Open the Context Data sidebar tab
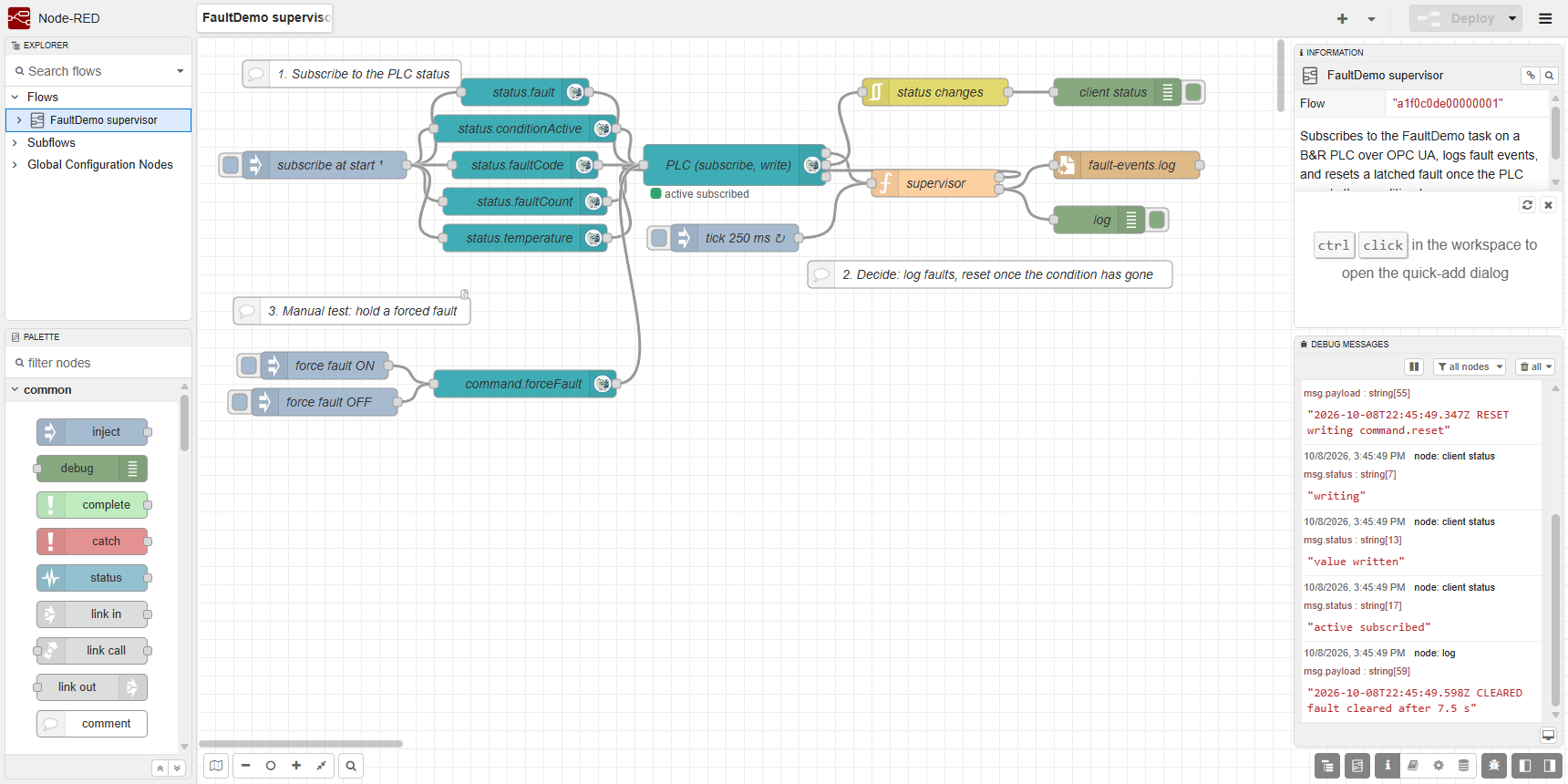This screenshot has height=784, width=1568. click(x=1464, y=766)
